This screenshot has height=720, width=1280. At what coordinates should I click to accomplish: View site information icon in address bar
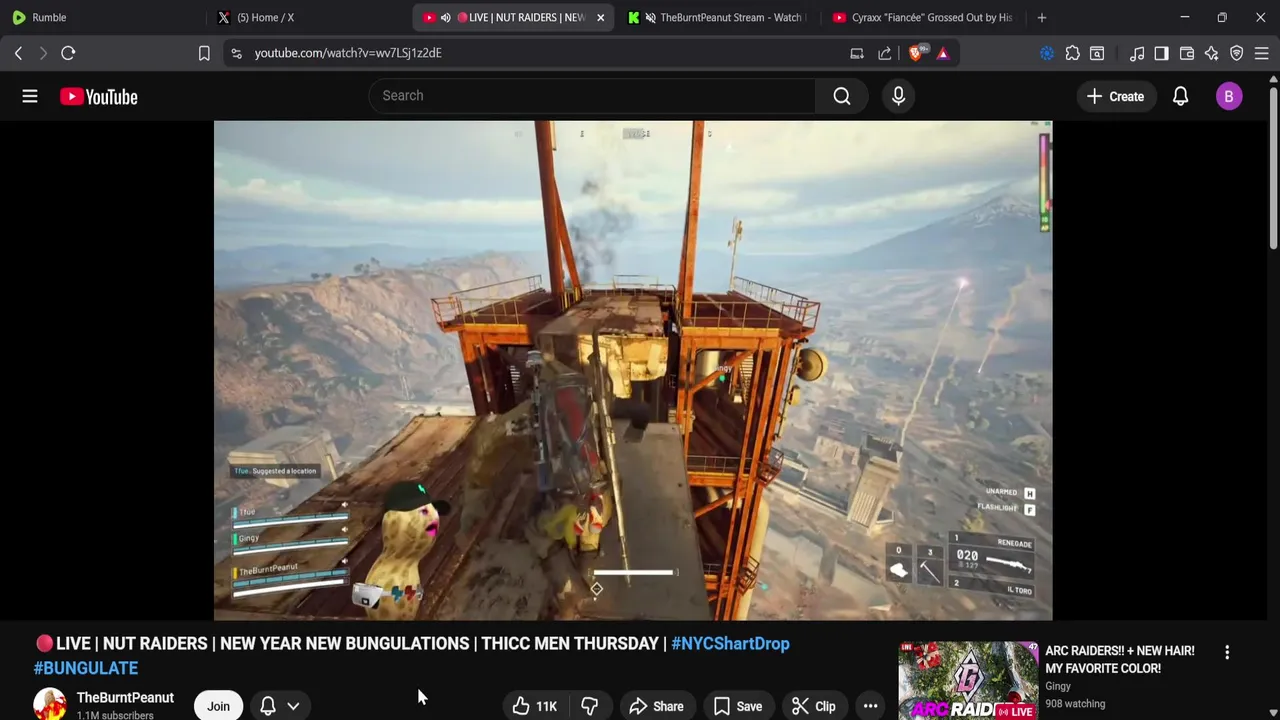[x=236, y=53]
